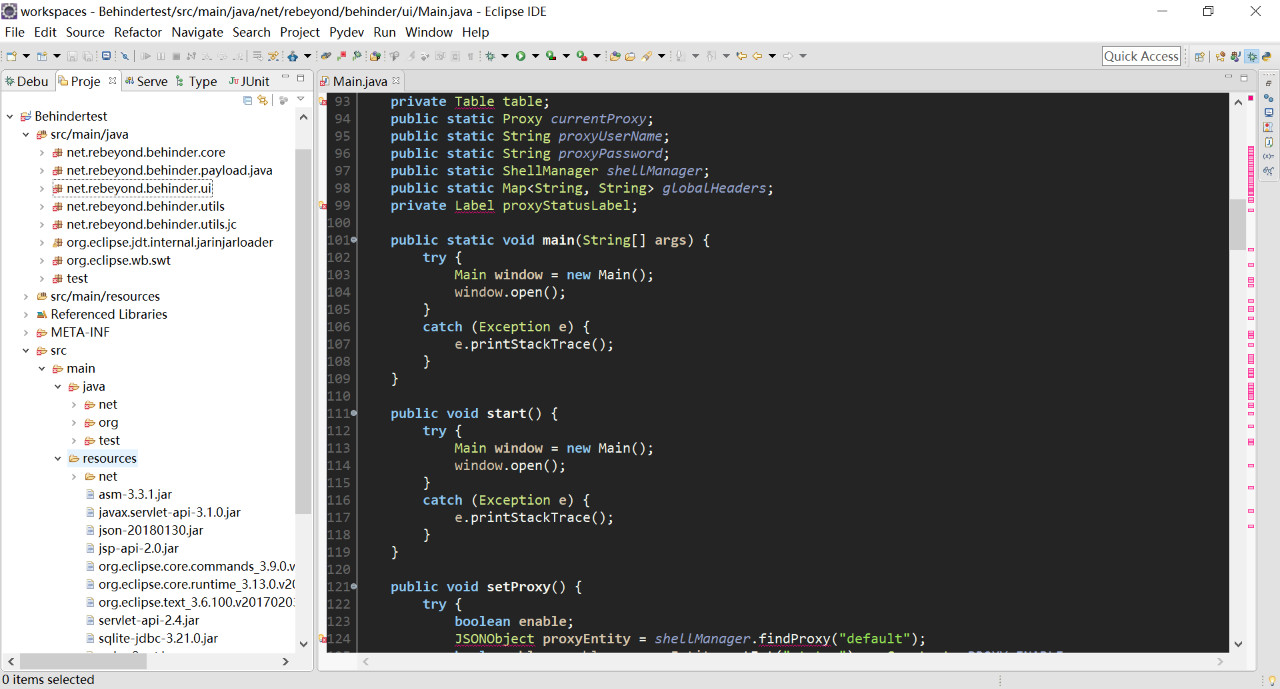Open the Console view icon in the right trim
1280x689 pixels.
(1268, 112)
